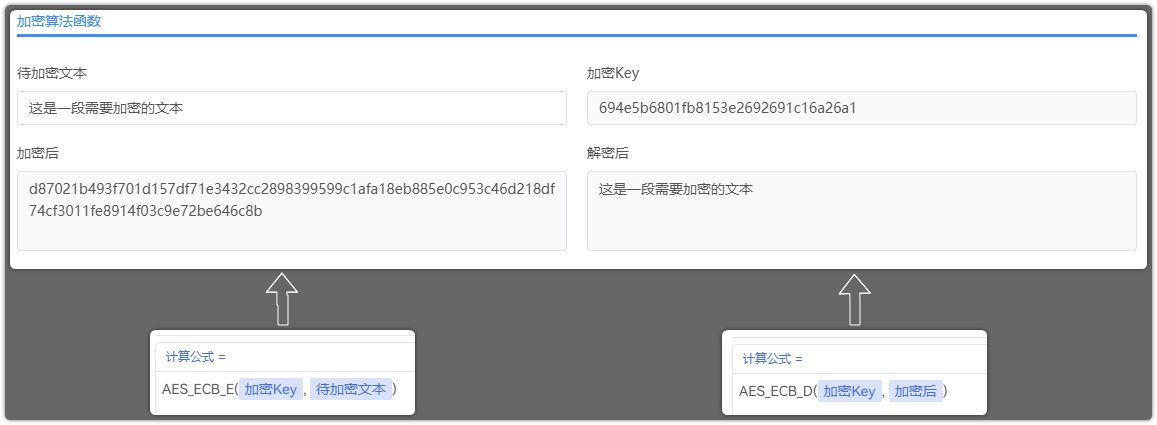Select the 加密后 chip in AES_ECB_D formula
Viewport: 1157px width, 425px height.
pos(915,391)
